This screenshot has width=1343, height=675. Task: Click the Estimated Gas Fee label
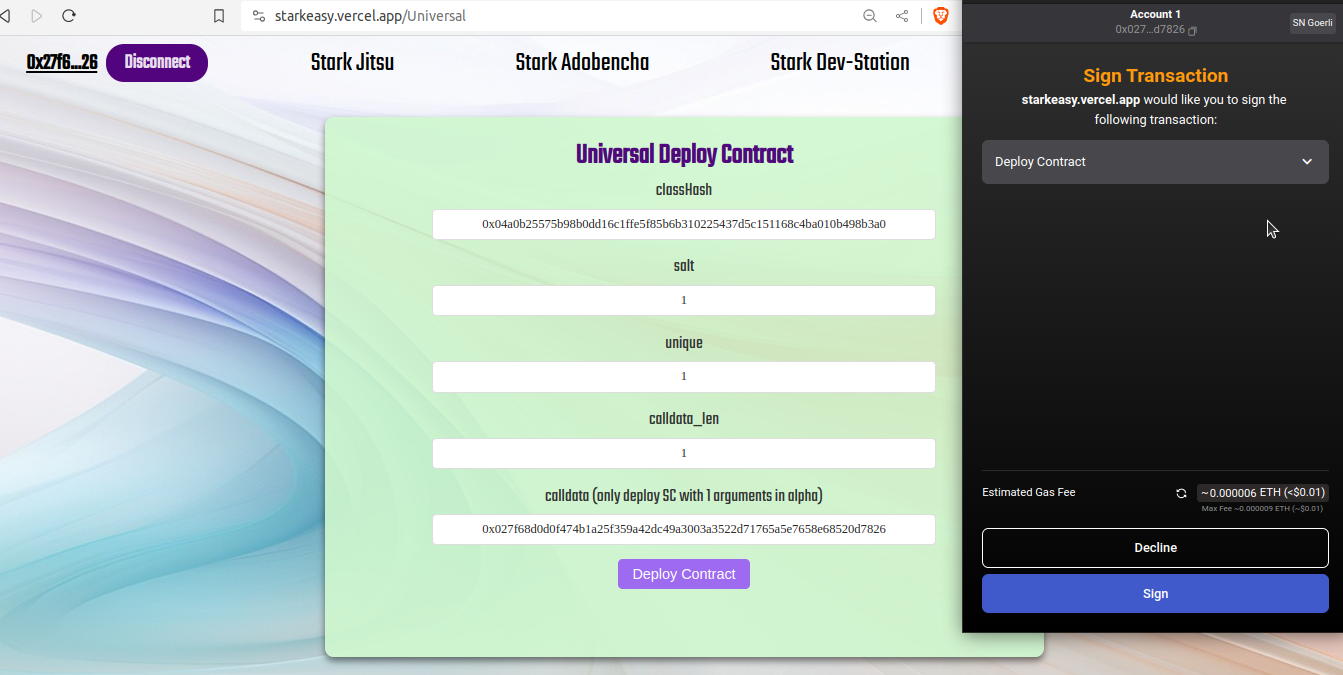1029,492
